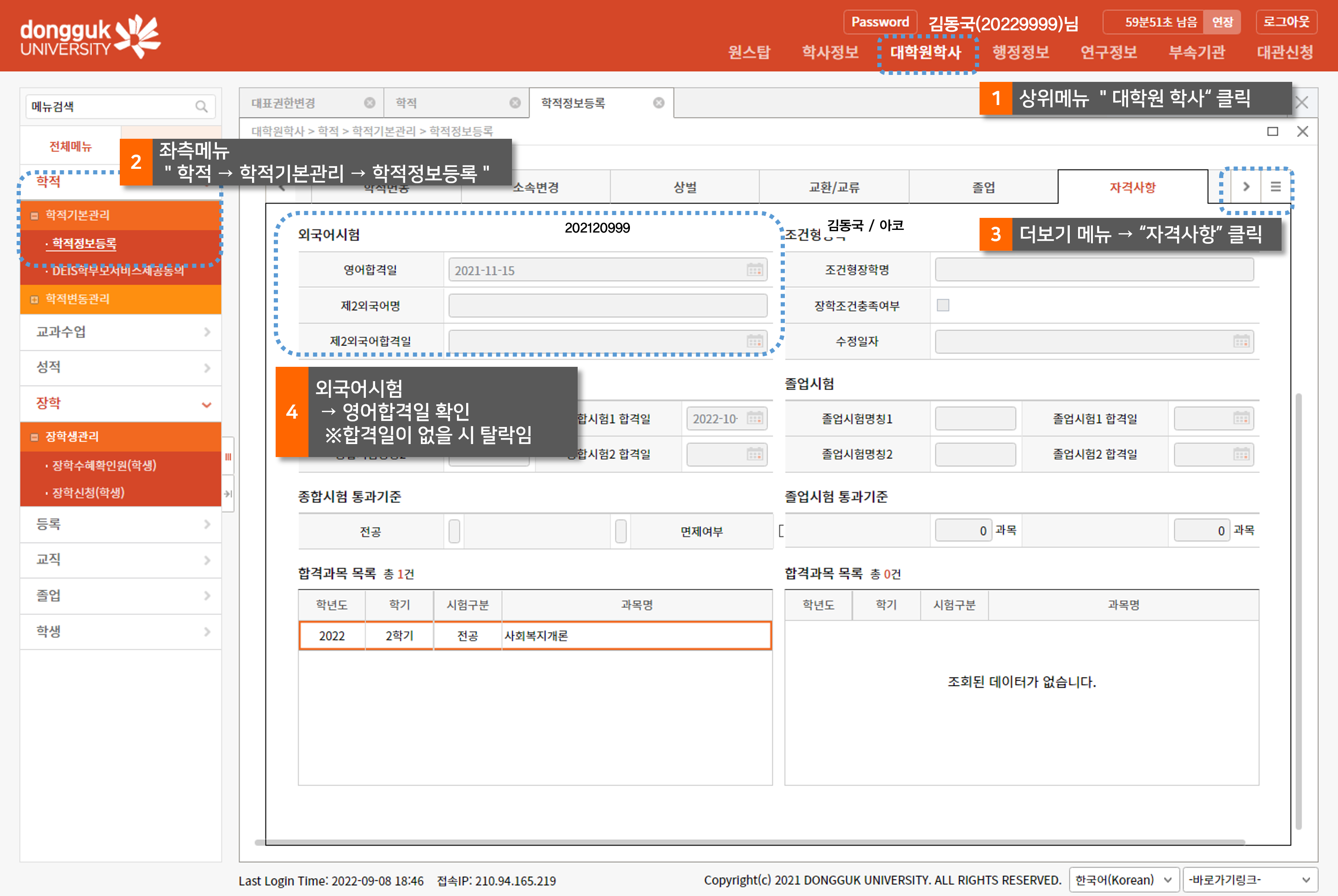Switch to the 자격사항 tab

coord(1132,187)
